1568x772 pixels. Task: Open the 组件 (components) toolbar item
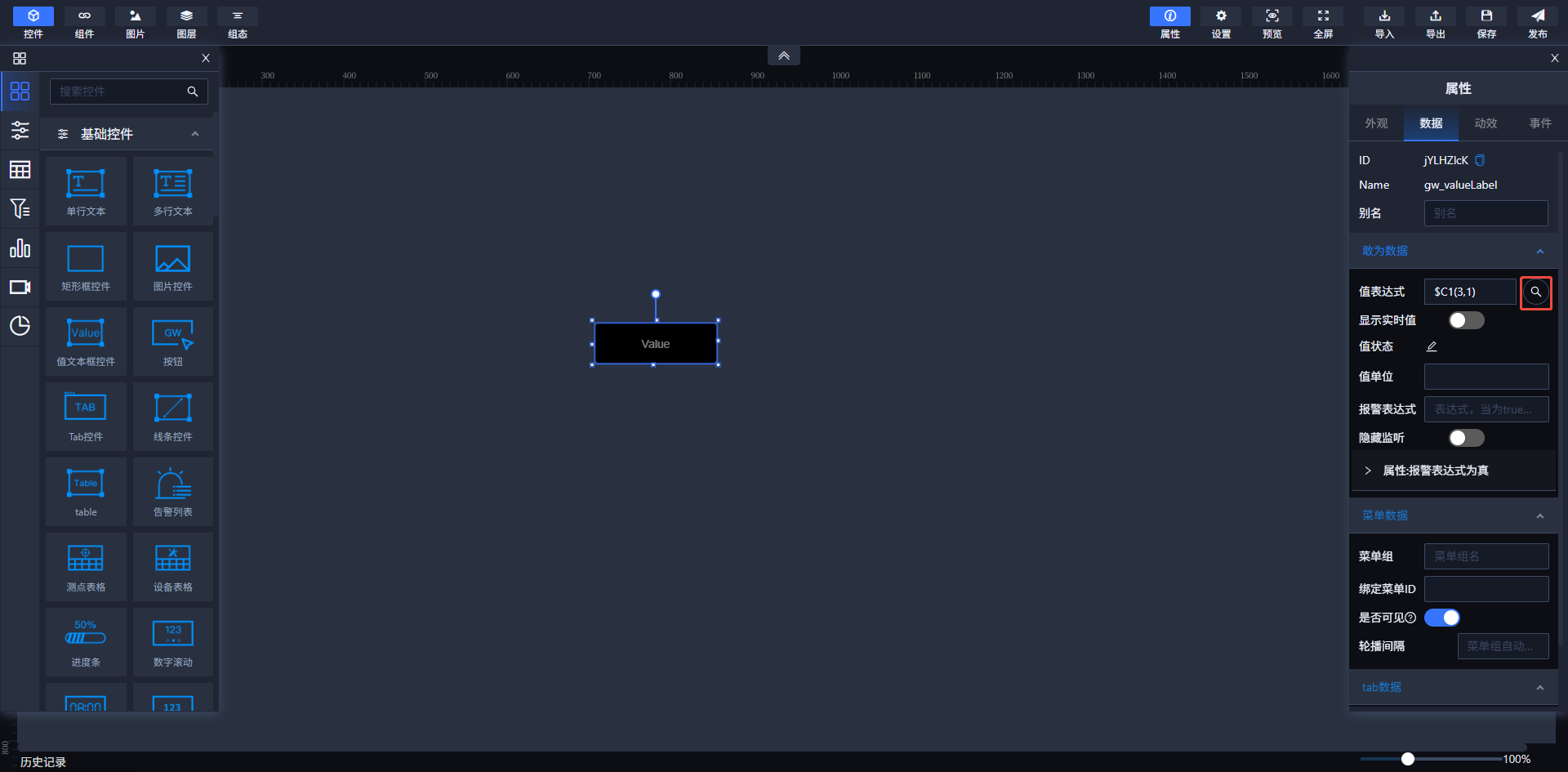point(84,23)
